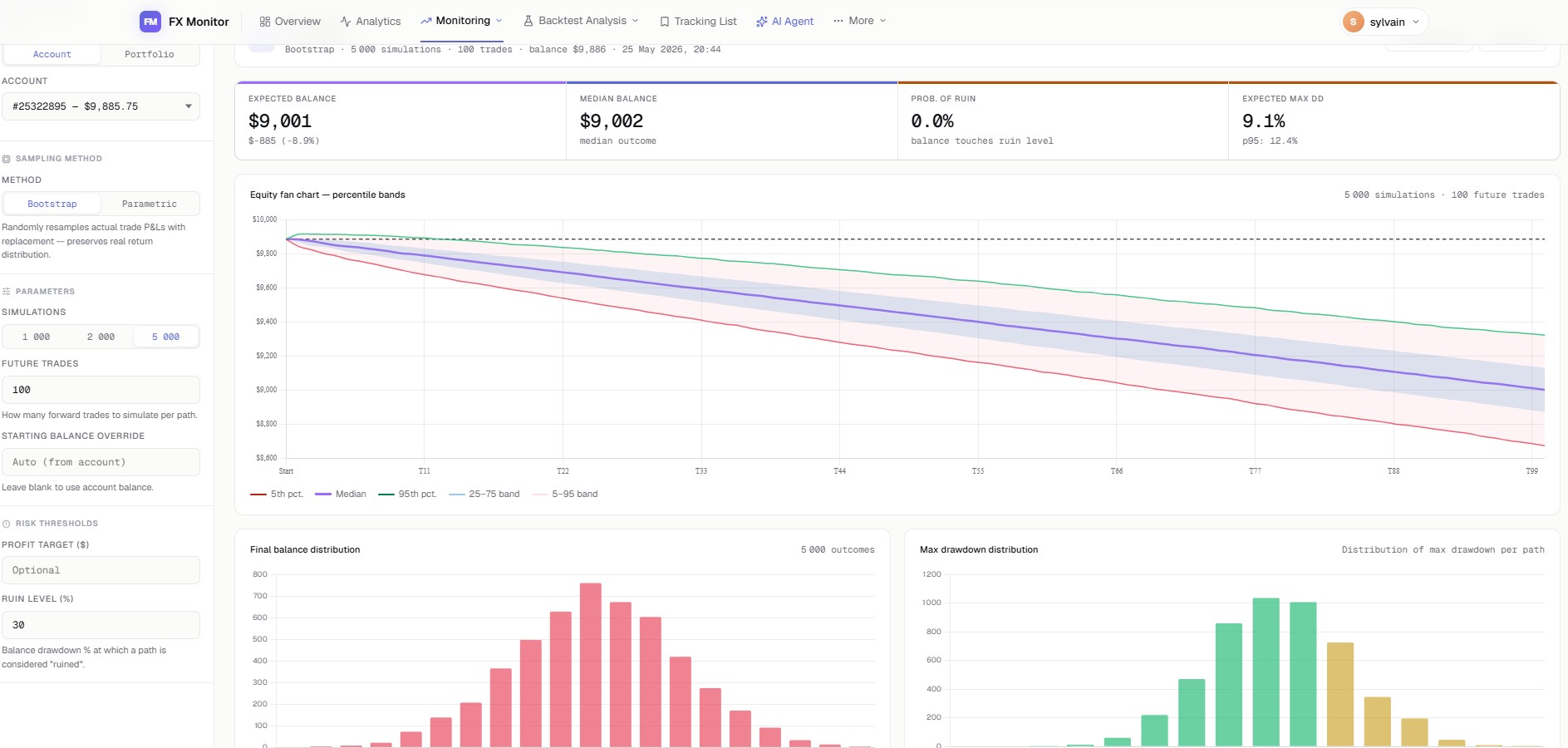
Task: Open the sylvain user menu chevron
Action: 1416,22
